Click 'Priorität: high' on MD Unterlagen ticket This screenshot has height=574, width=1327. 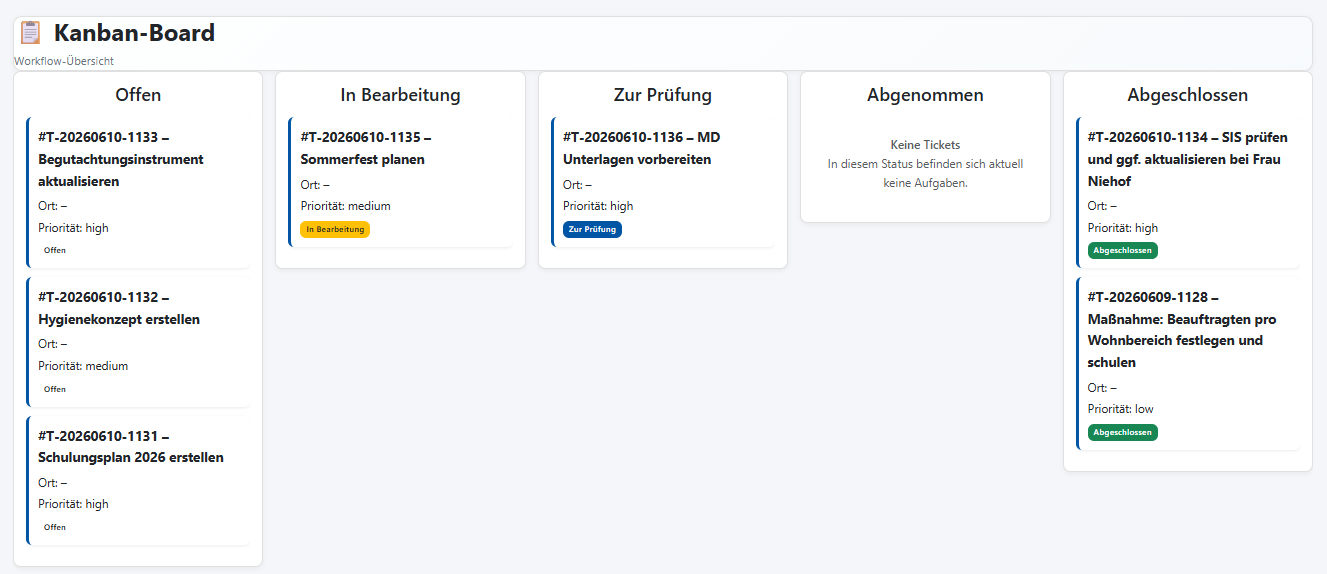point(598,206)
